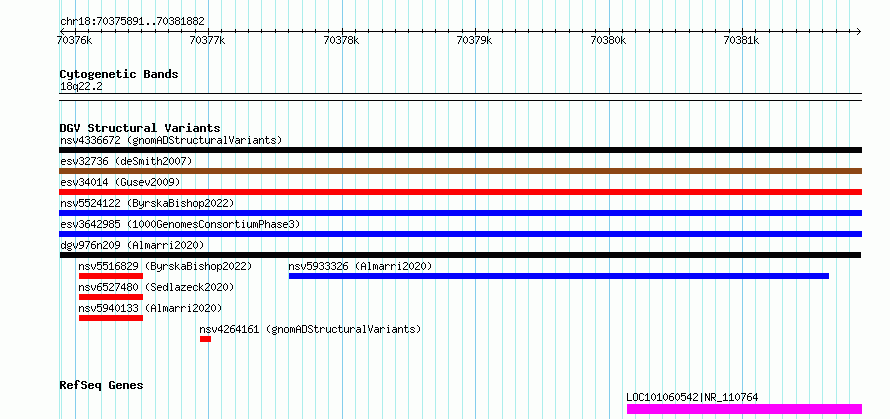The image size is (890, 419).
Task: Click the DGV Structural Variants track title
Action: pyautogui.click(x=140, y=128)
